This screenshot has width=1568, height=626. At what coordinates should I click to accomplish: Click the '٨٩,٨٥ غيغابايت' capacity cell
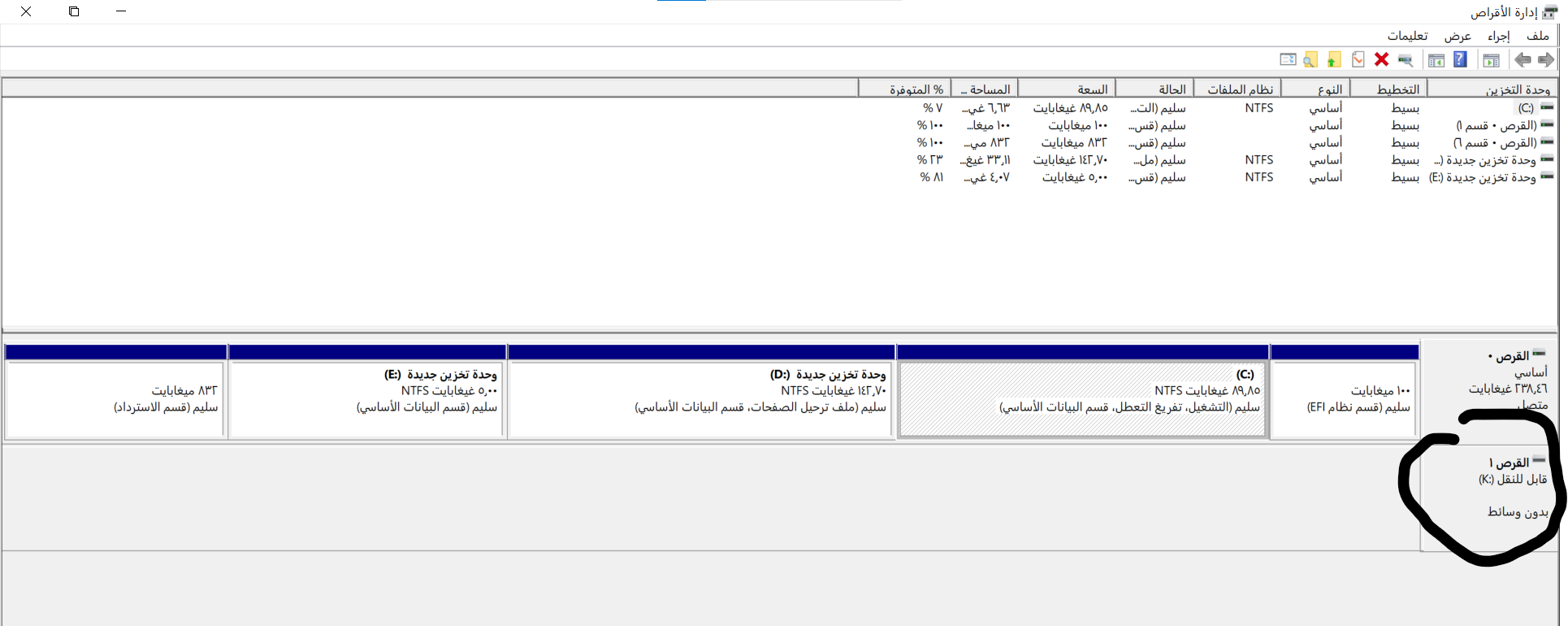click(x=1070, y=108)
